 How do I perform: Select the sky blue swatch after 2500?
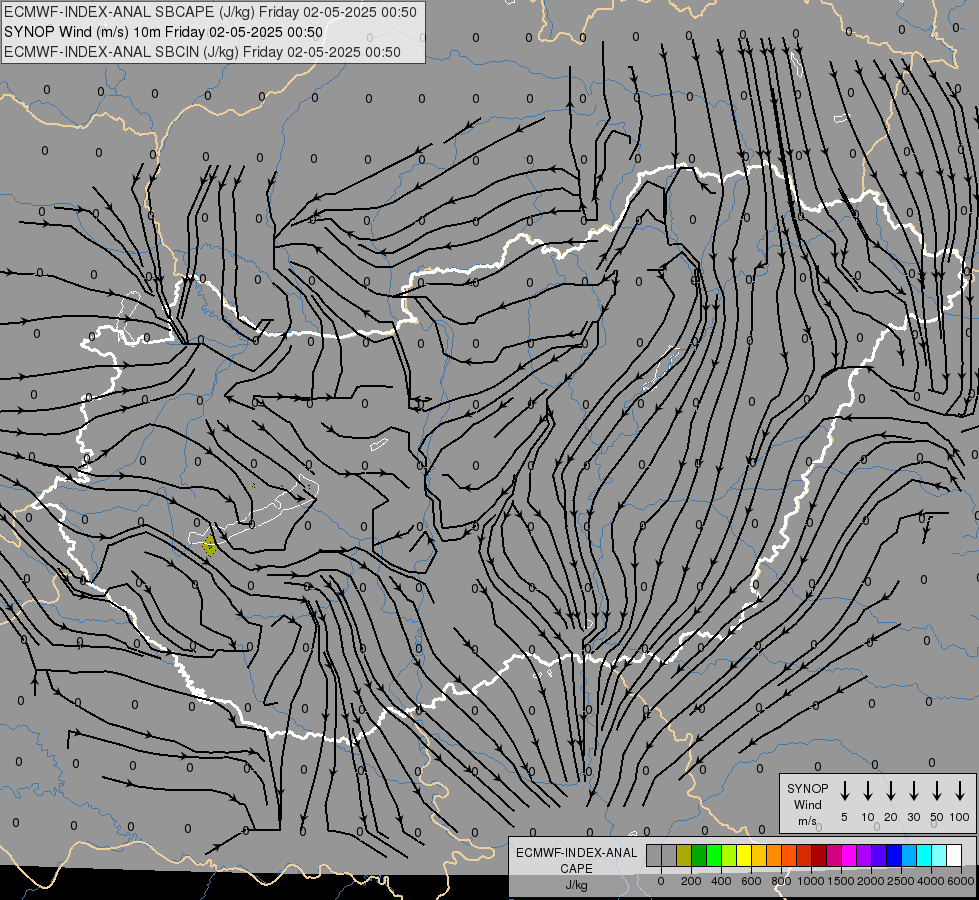tap(908, 855)
